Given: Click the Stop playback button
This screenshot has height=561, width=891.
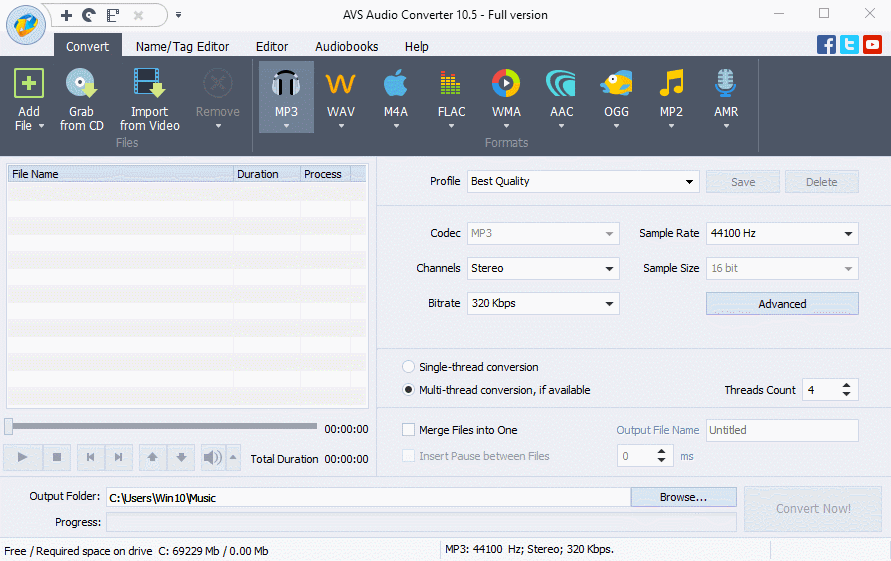Looking at the screenshot, I should click(57, 457).
